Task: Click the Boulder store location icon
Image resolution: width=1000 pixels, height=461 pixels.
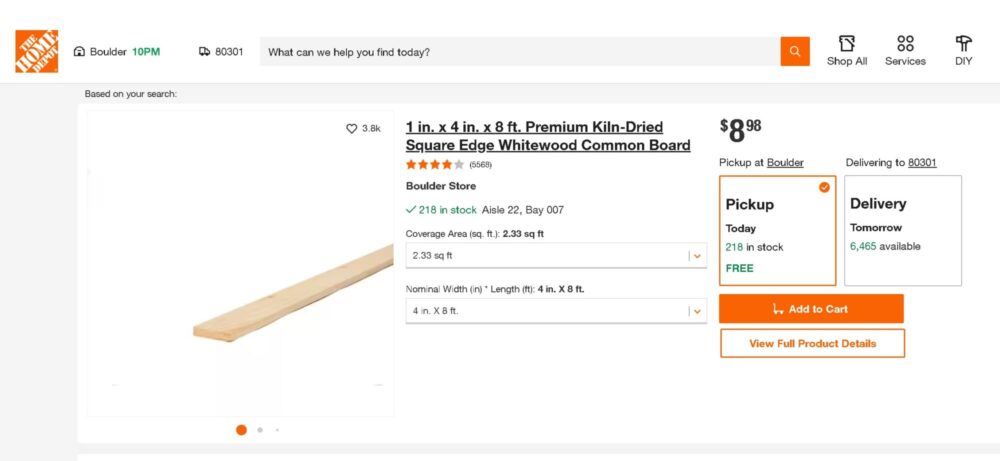Action: (80, 52)
